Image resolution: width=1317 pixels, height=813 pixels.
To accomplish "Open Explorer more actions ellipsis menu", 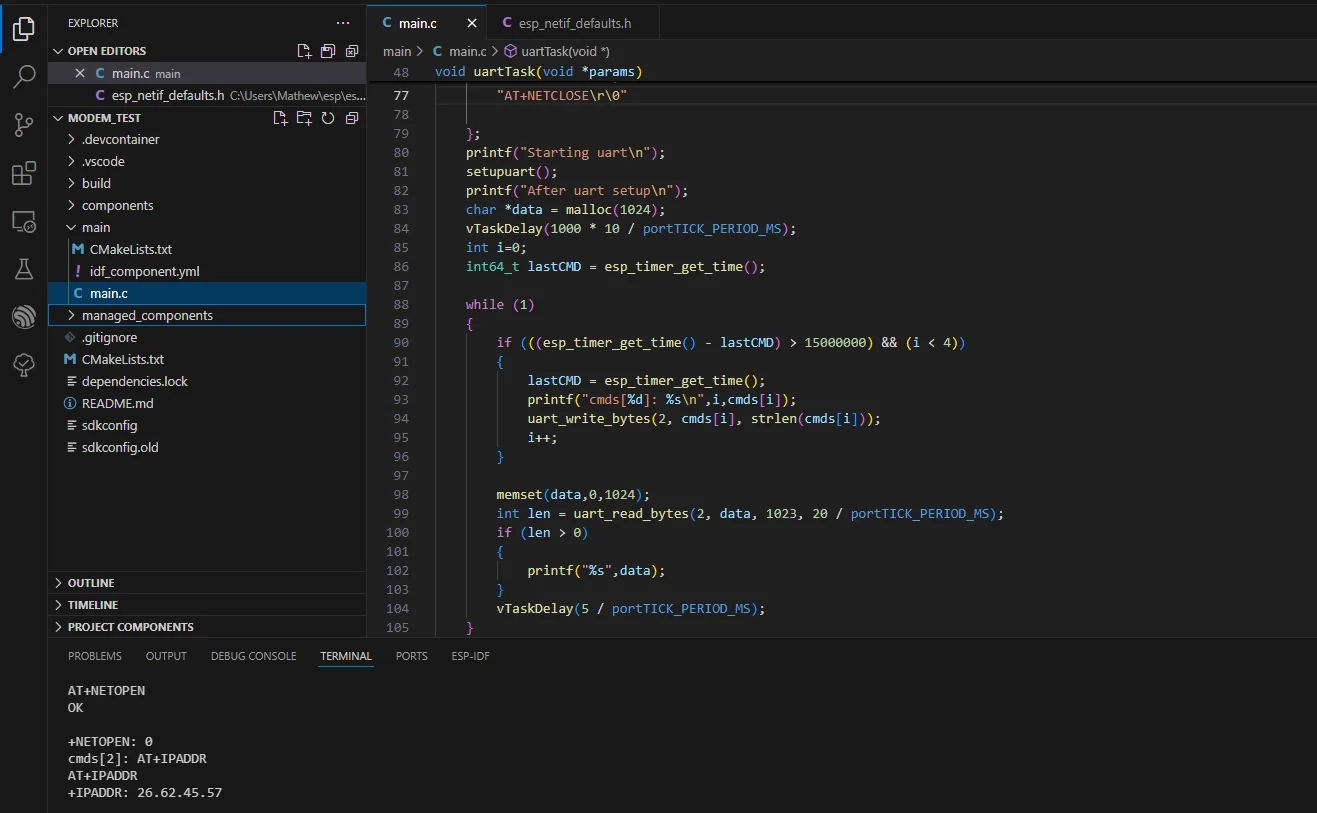I will [x=343, y=22].
